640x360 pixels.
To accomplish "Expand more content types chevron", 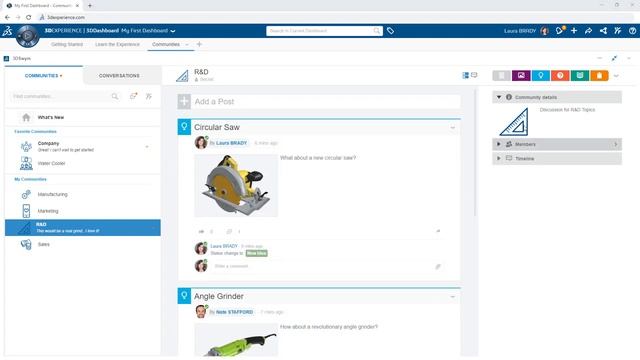I will [616, 76].
